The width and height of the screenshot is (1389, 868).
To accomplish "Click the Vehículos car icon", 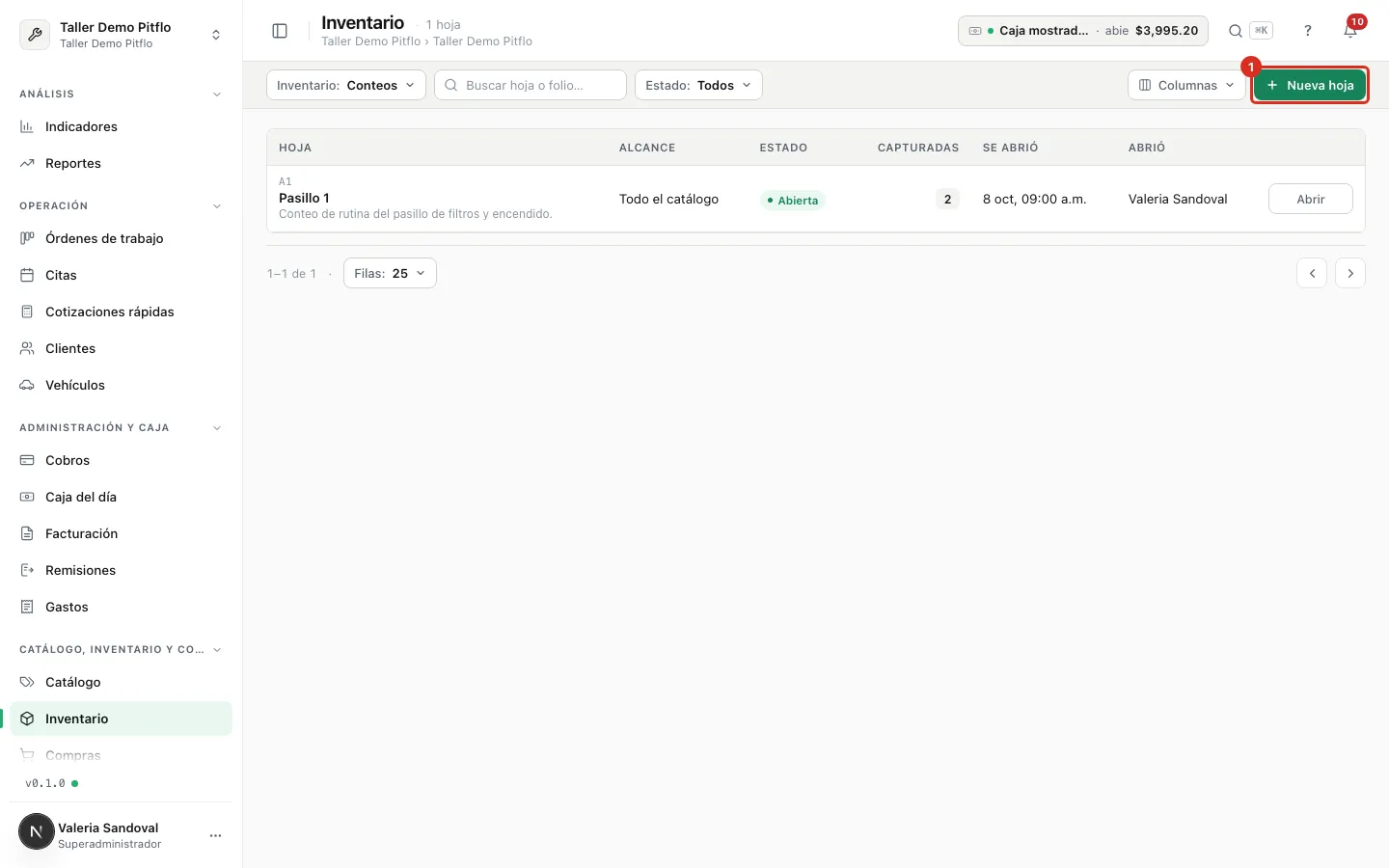I will click(x=27, y=385).
